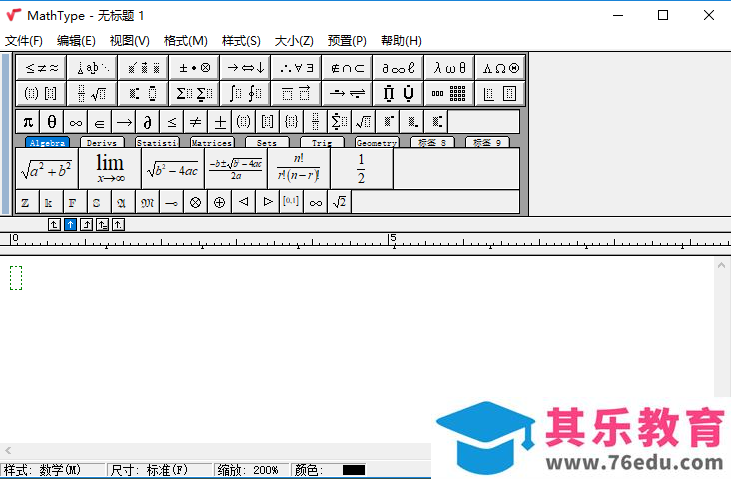Switch to the 标签 8 tab
Screen dimensions: 731x479
[432, 143]
